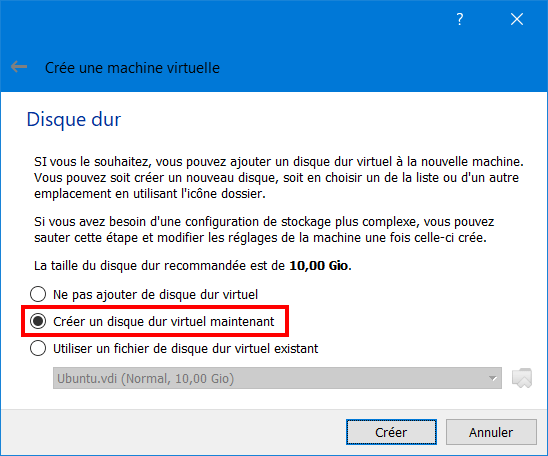Click the 'La taille du disque dur recommandée' sentence
The image size is (548, 456).
(193, 266)
